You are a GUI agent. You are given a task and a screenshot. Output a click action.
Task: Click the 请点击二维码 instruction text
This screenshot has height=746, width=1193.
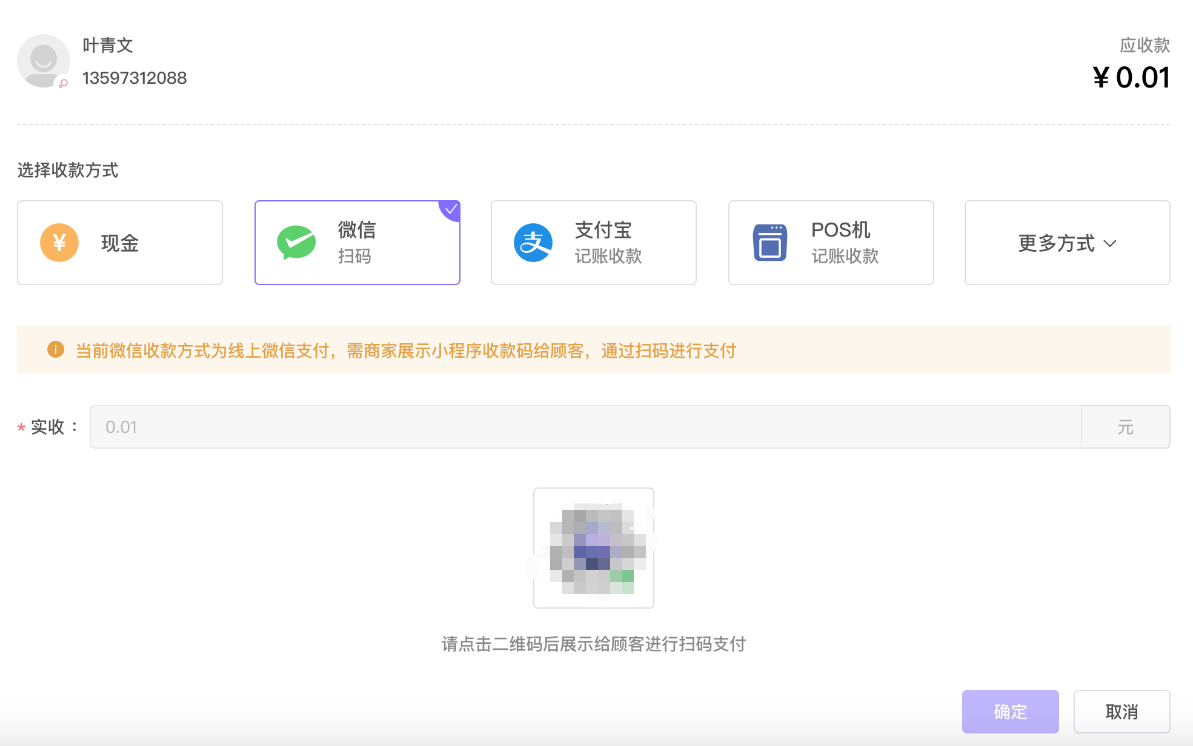(x=593, y=644)
